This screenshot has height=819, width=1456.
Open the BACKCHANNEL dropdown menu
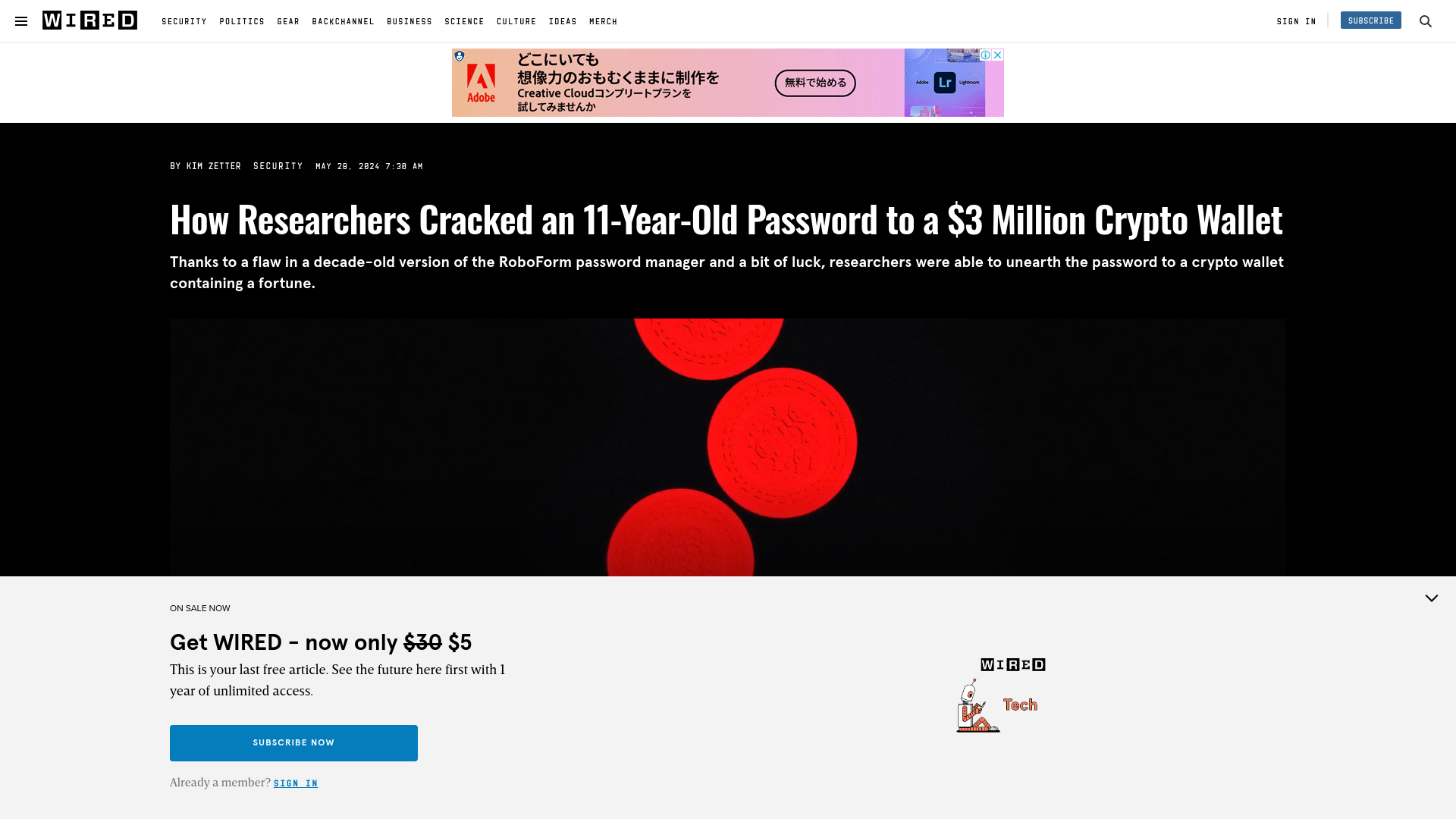click(x=343, y=21)
